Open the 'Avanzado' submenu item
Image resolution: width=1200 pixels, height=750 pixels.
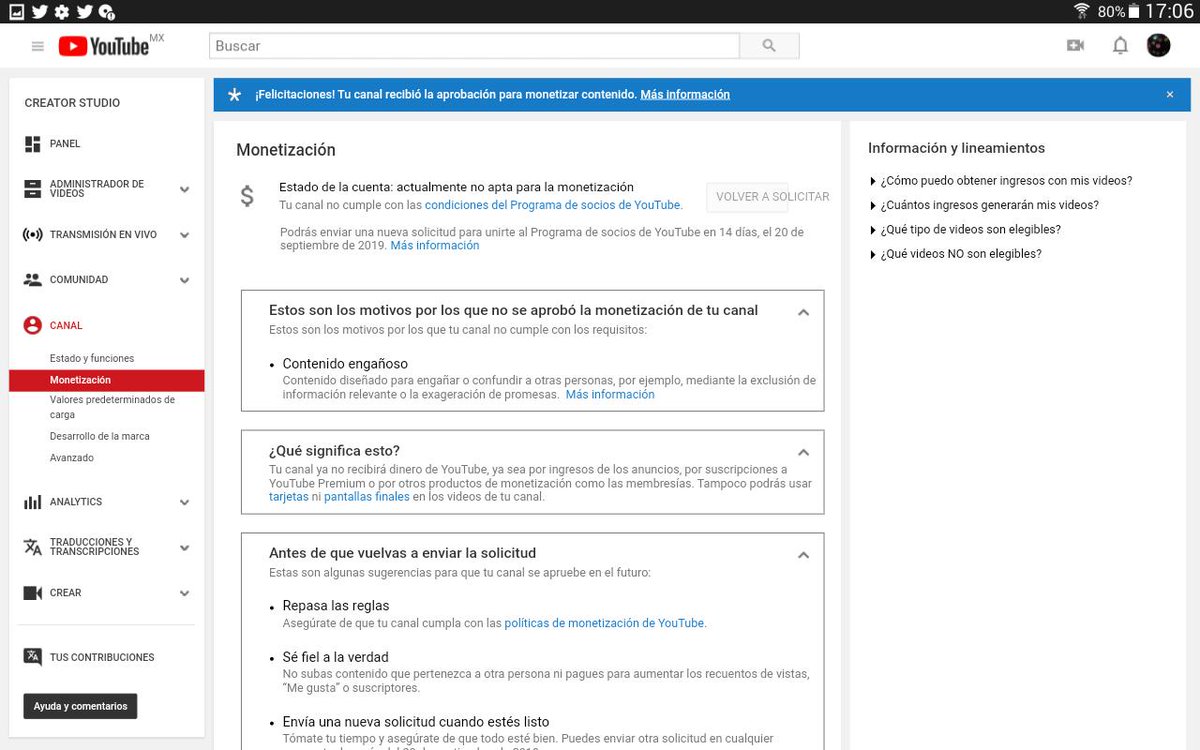pos(72,458)
